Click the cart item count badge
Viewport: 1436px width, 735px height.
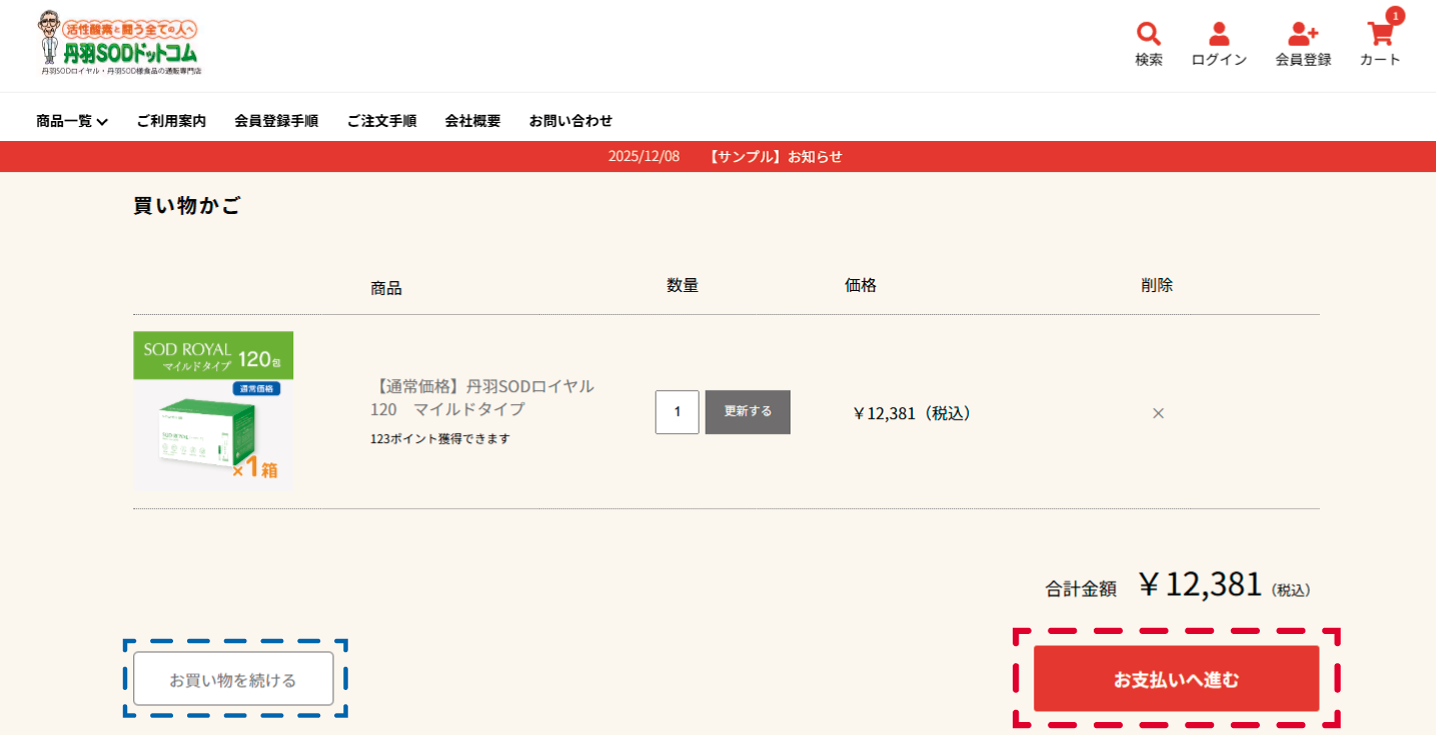tap(1394, 16)
